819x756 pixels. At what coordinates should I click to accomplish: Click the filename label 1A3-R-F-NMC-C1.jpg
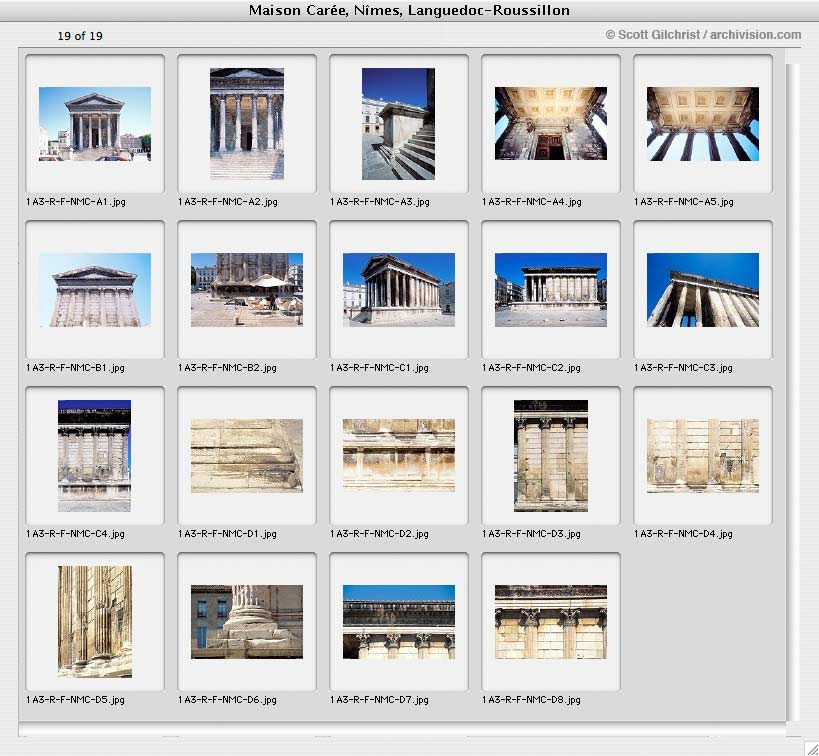click(x=379, y=368)
